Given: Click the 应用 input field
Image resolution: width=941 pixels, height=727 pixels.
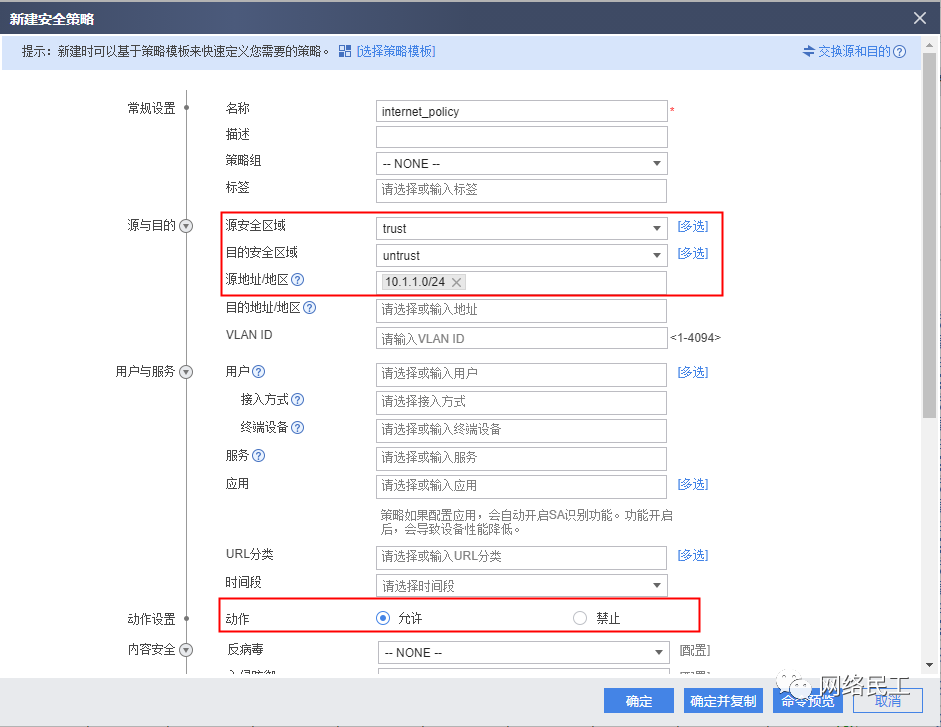Looking at the screenshot, I should pos(522,486).
